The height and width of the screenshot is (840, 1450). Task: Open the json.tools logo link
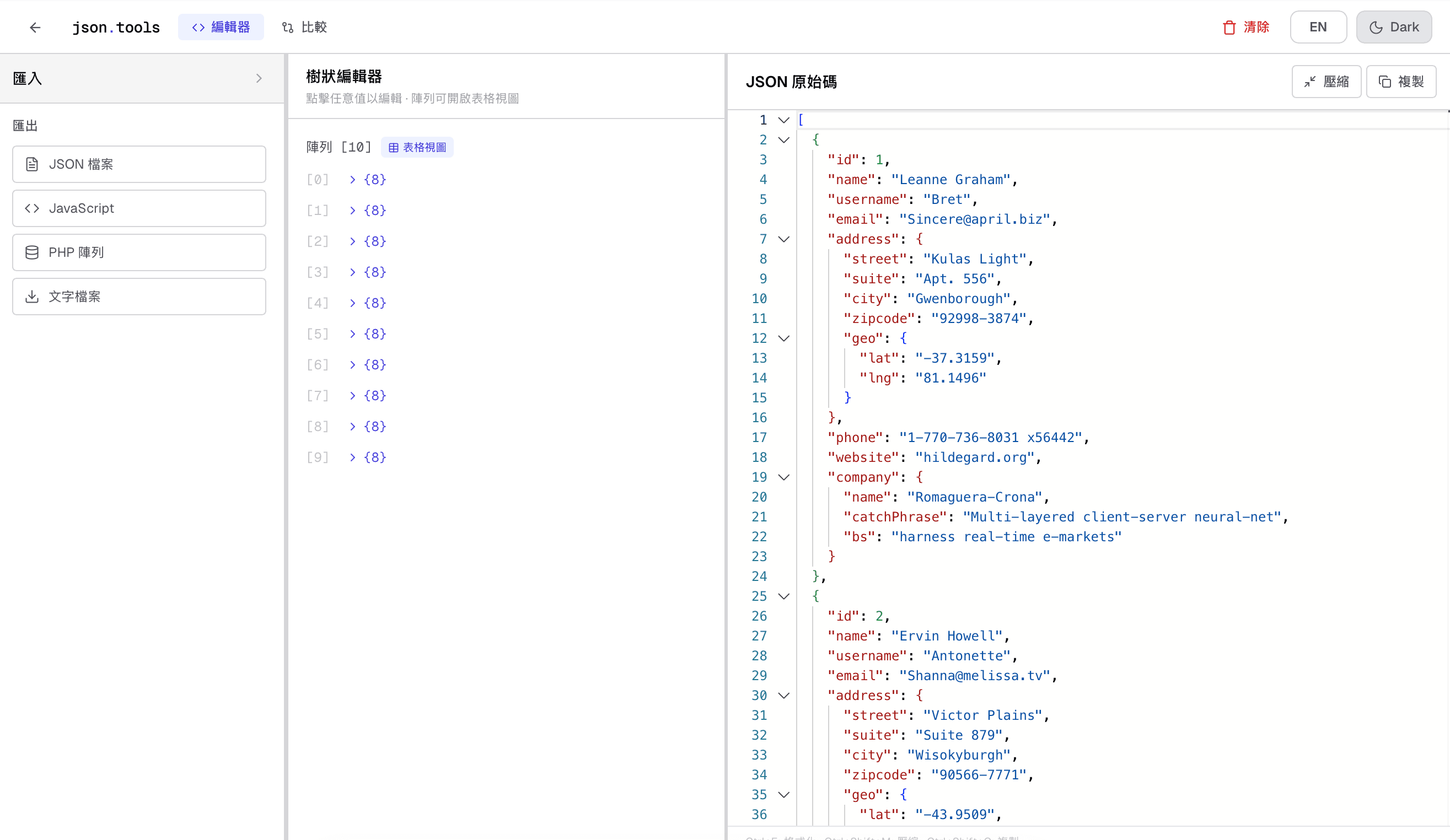116,27
